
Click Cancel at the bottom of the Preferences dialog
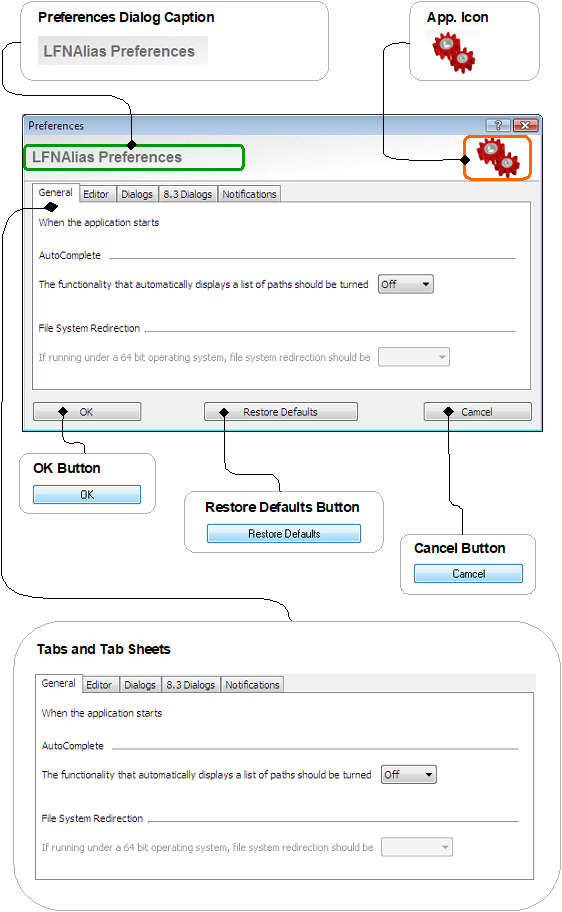point(477,412)
